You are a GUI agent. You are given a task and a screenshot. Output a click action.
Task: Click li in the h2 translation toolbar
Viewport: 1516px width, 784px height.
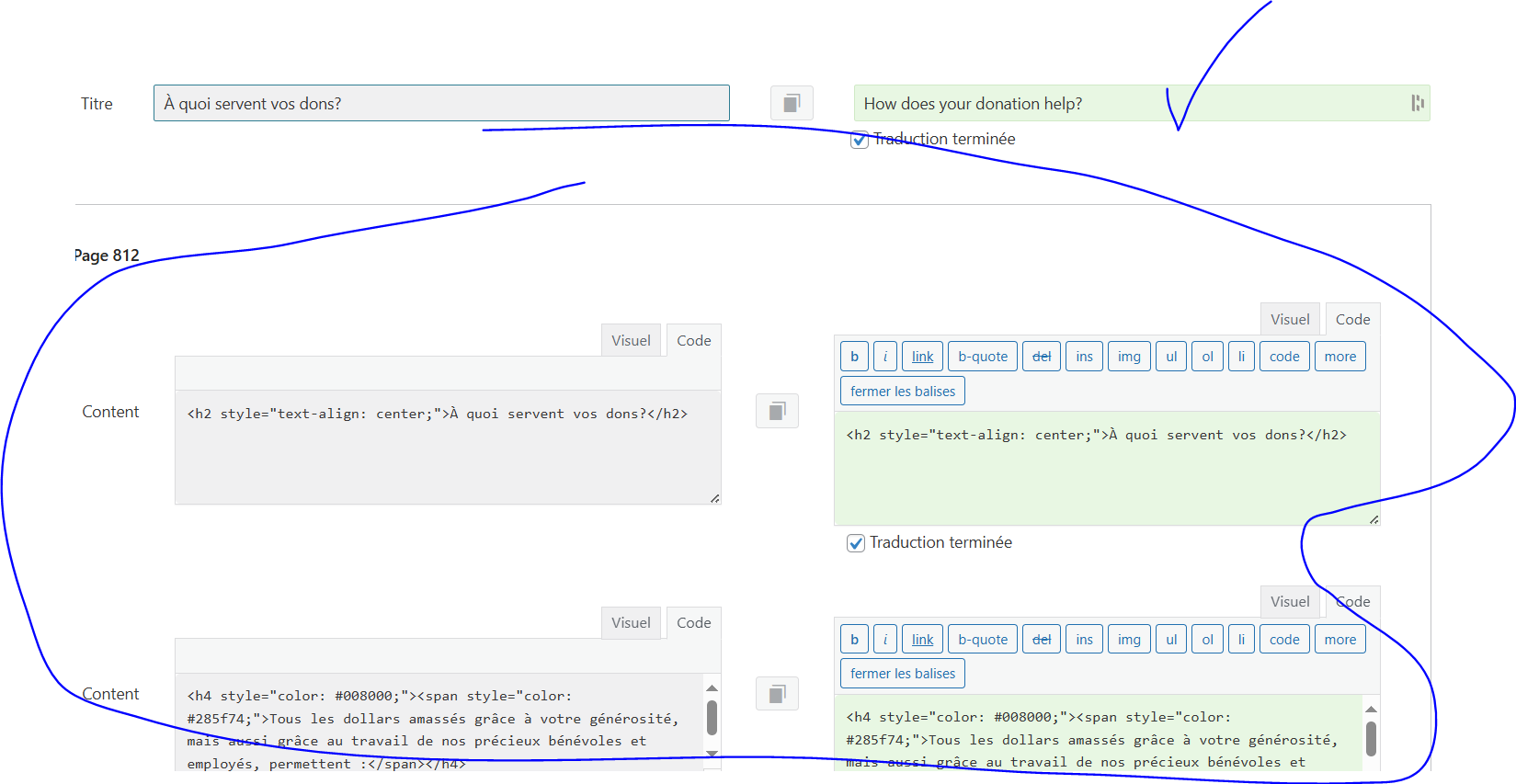1241,357
